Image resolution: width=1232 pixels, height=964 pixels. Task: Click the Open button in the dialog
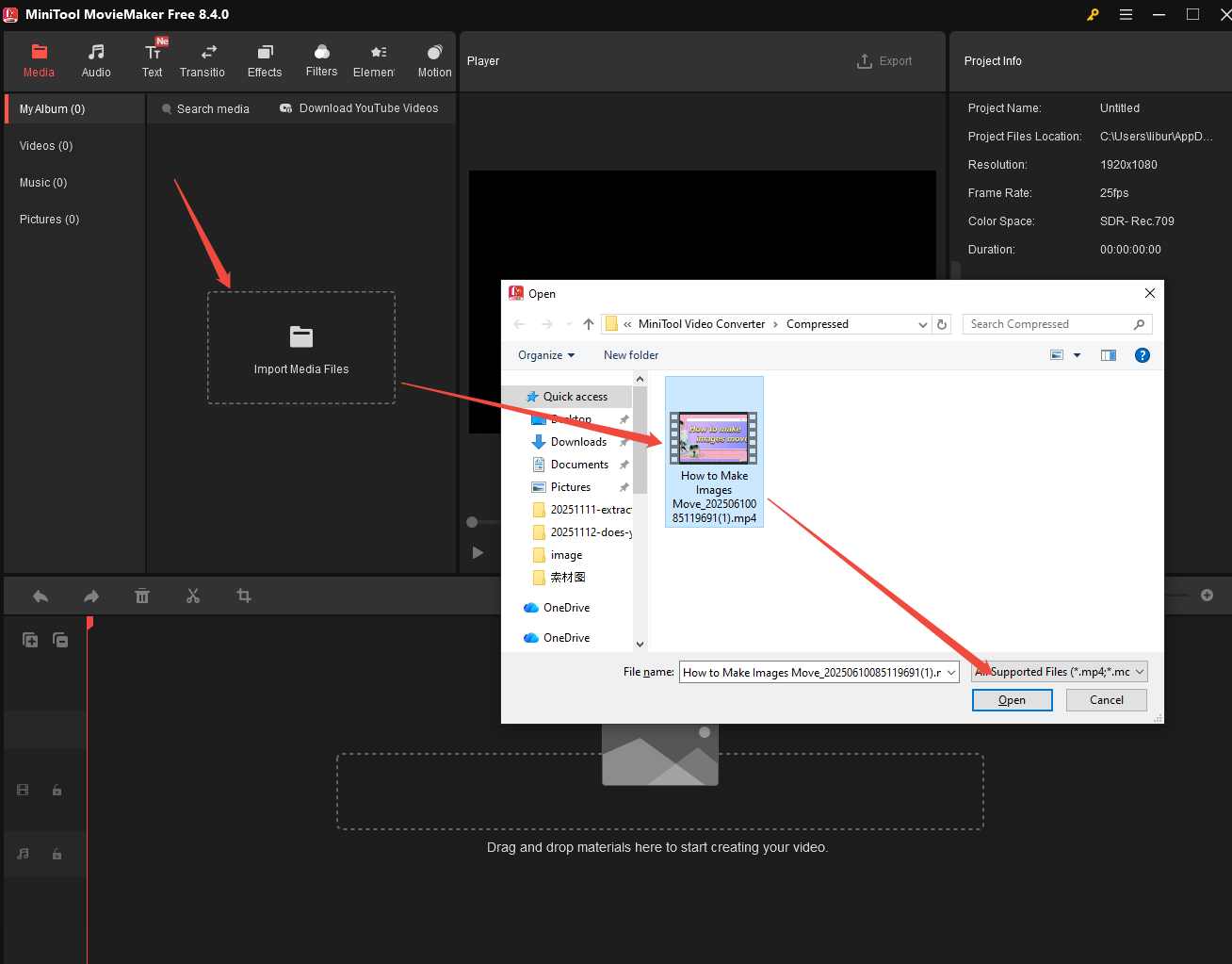[x=1012, y=700]
